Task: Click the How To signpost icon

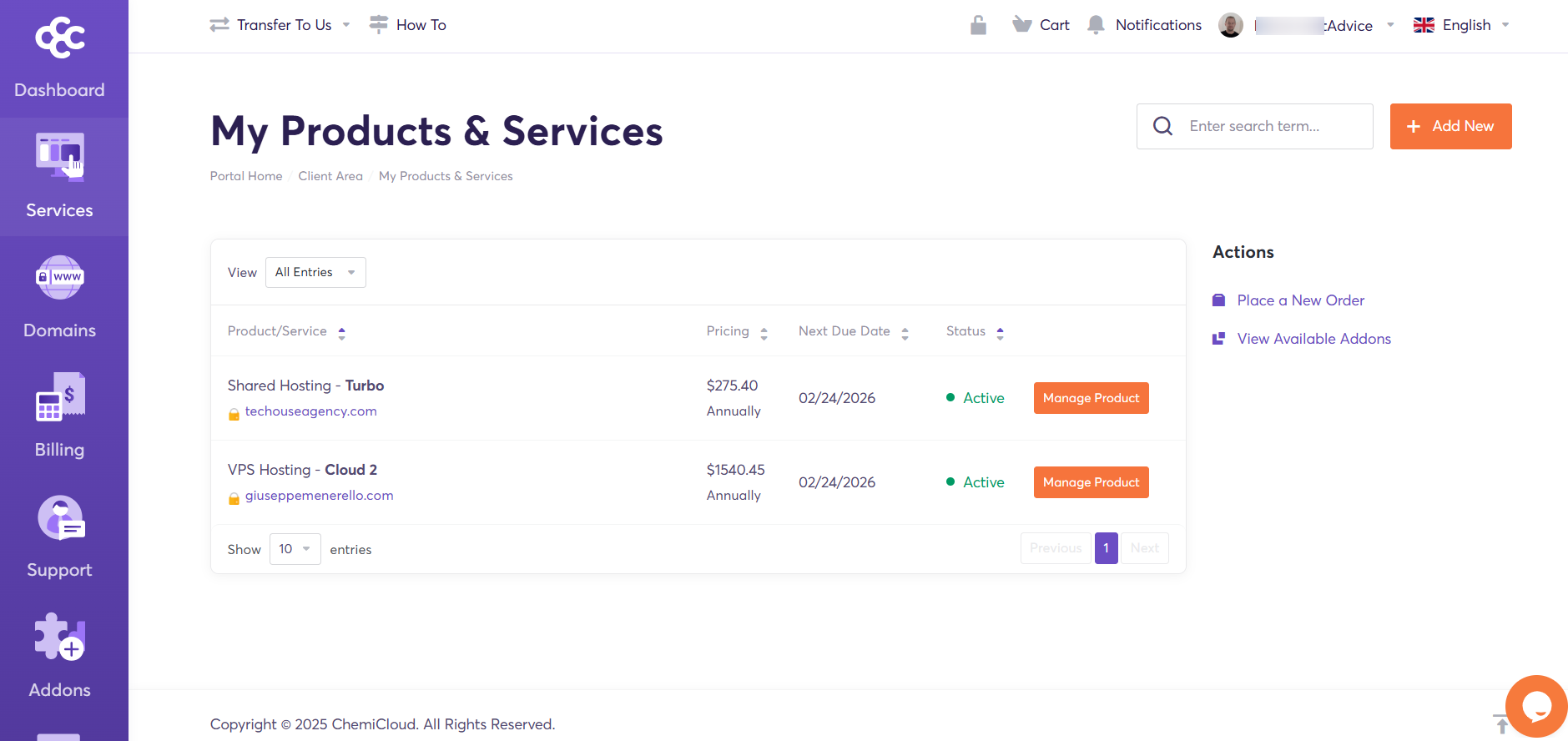Action: pos(379,24)
